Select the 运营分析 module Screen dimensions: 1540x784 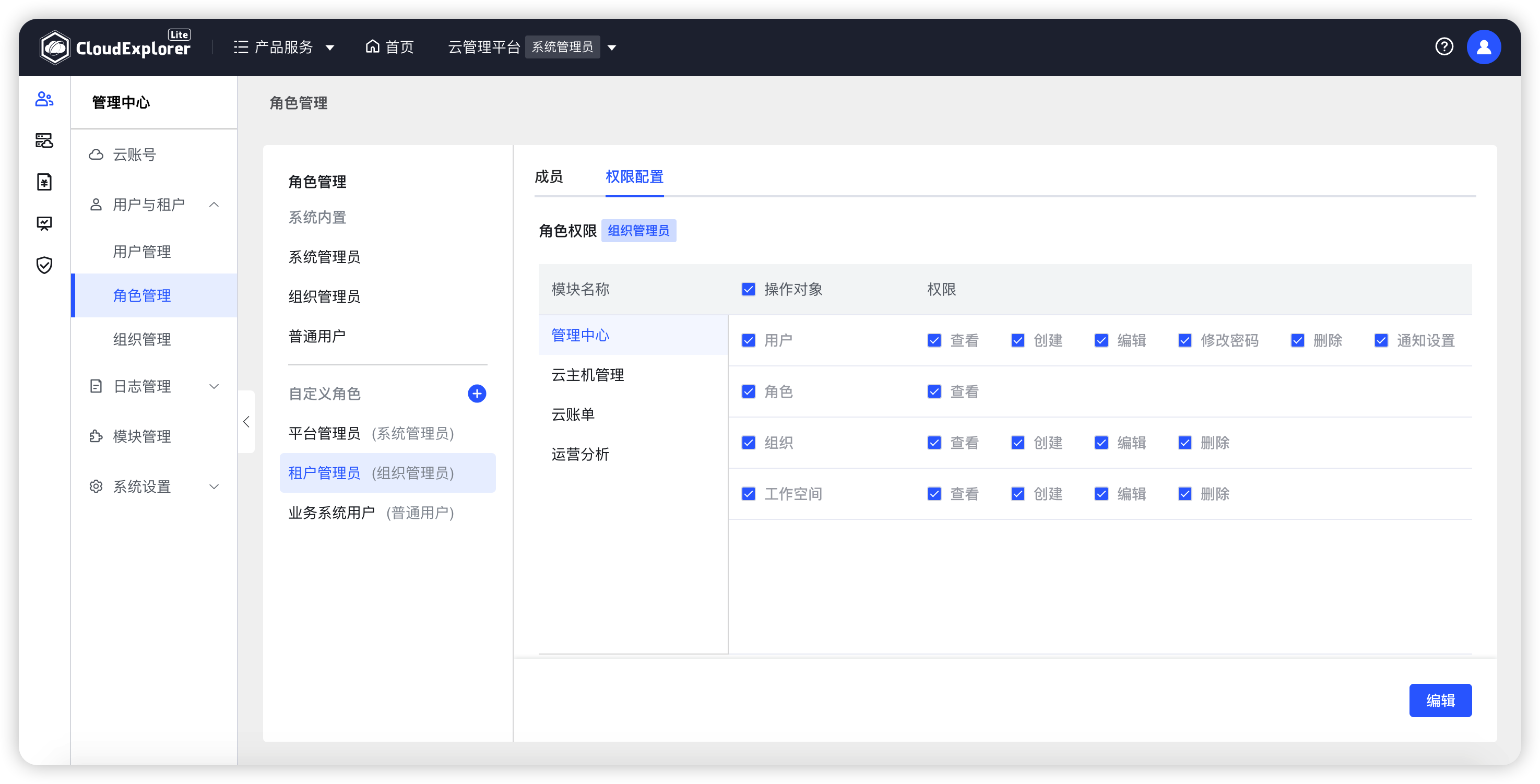633,454
